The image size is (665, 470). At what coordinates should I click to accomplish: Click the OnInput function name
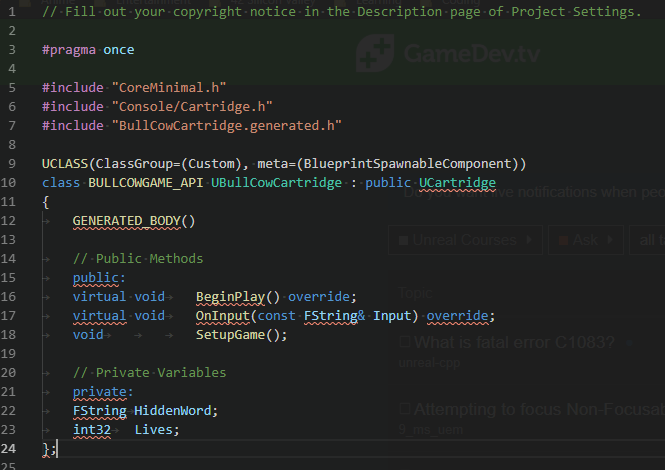(223, 316)
